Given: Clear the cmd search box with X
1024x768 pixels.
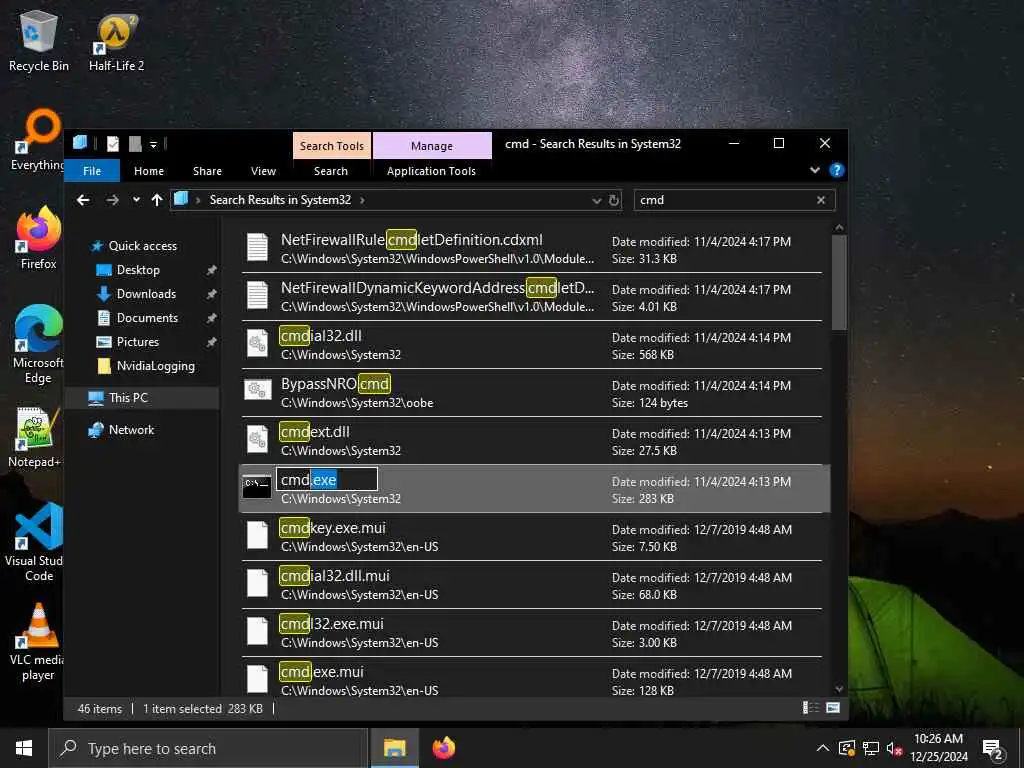Looking at the screenshot, I should pos(821,200).
